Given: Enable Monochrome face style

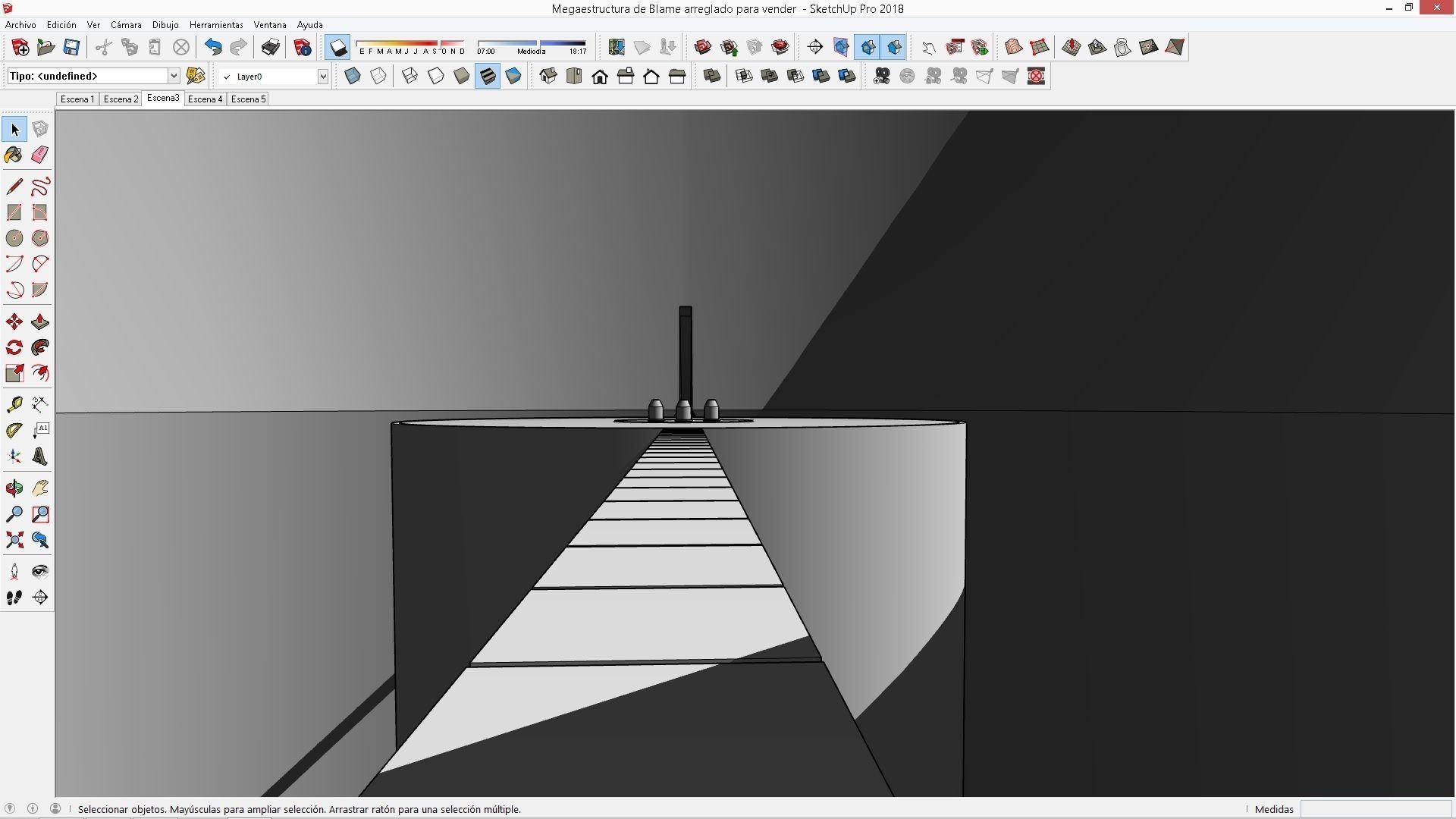Looking at the screenshot, I should point(513,77).
